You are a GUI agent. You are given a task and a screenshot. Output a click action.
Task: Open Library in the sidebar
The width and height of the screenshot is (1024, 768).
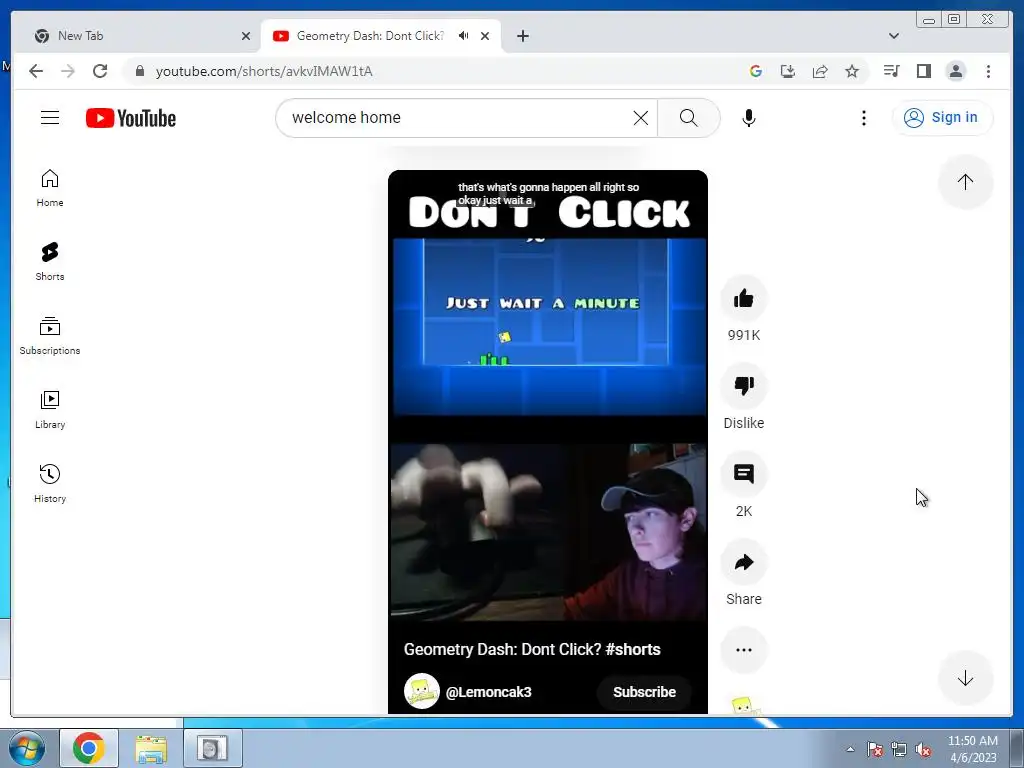[50, 409]
